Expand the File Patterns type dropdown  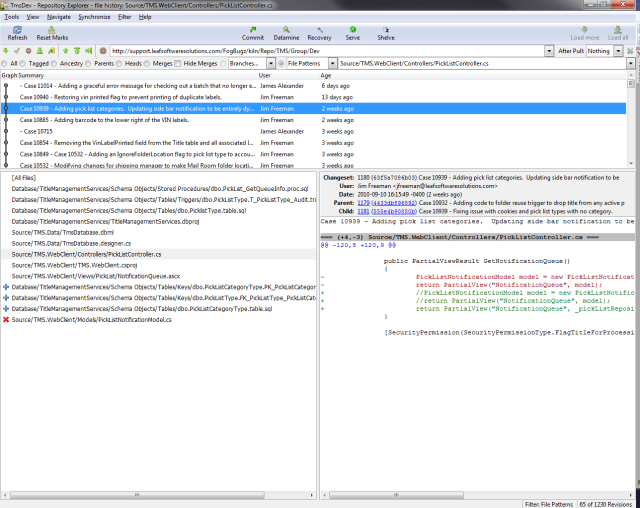pyautogui.click(x=333, y=64)
